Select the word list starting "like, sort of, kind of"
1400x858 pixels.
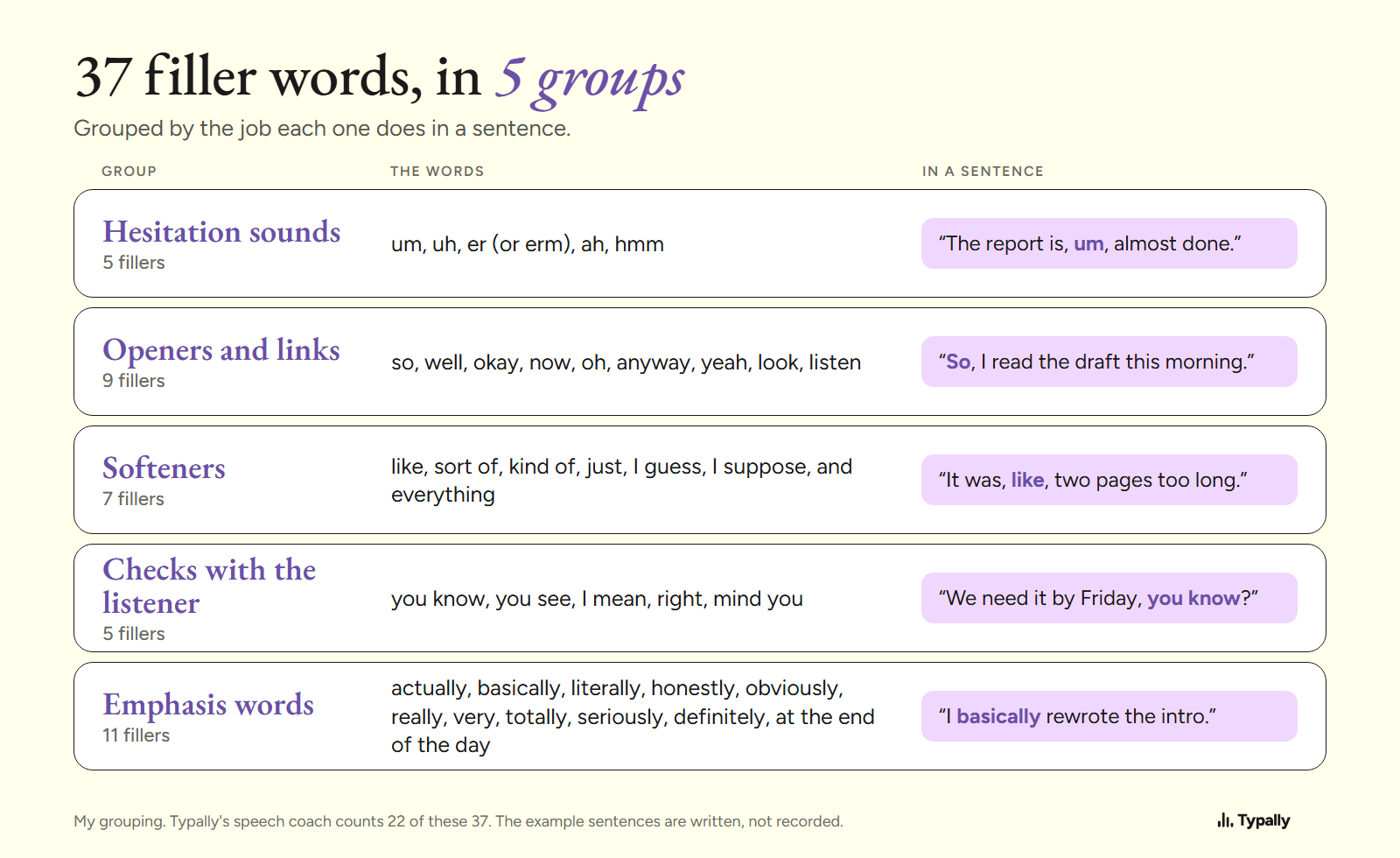(622, 481)
